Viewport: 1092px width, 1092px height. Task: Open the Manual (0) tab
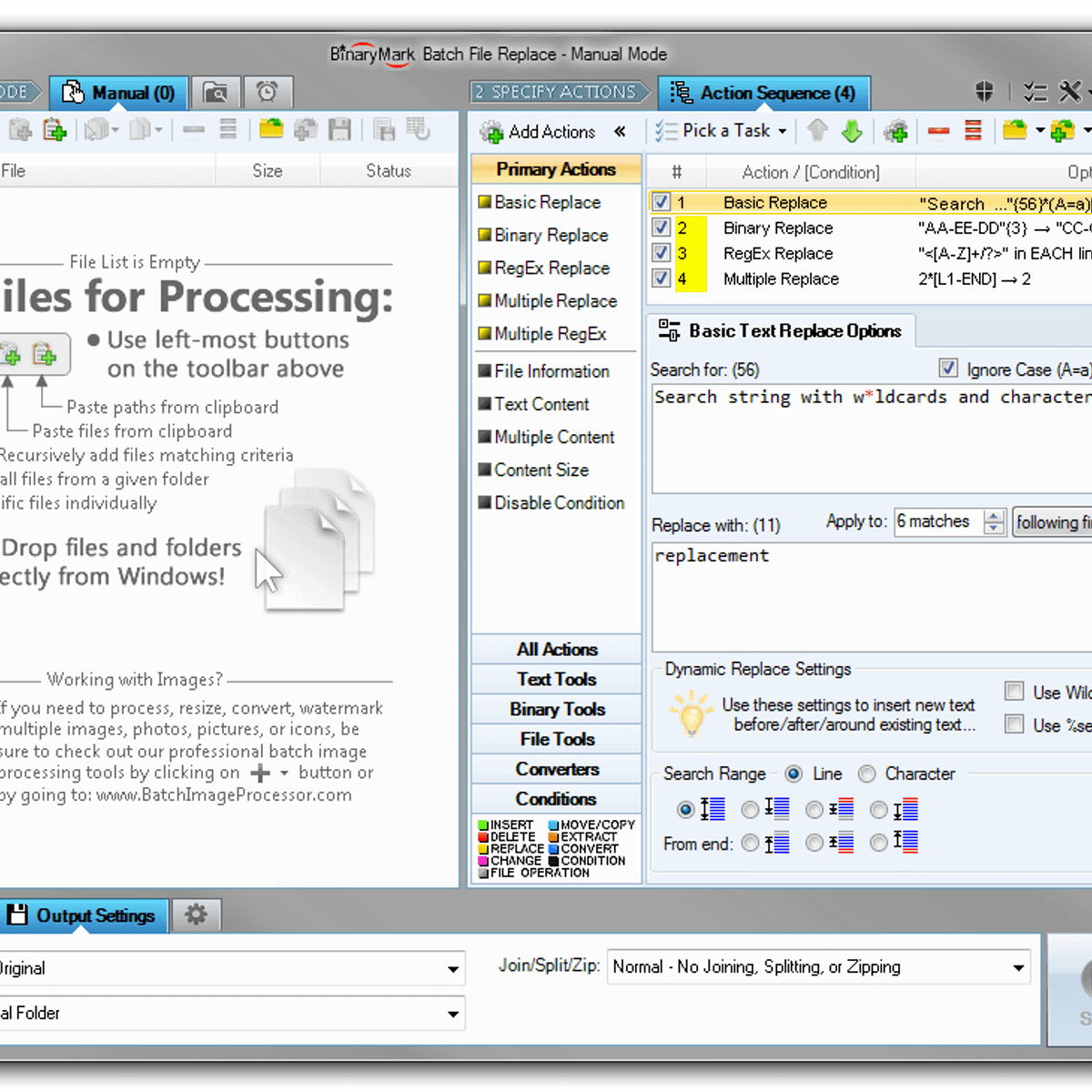tap(118, 93)
